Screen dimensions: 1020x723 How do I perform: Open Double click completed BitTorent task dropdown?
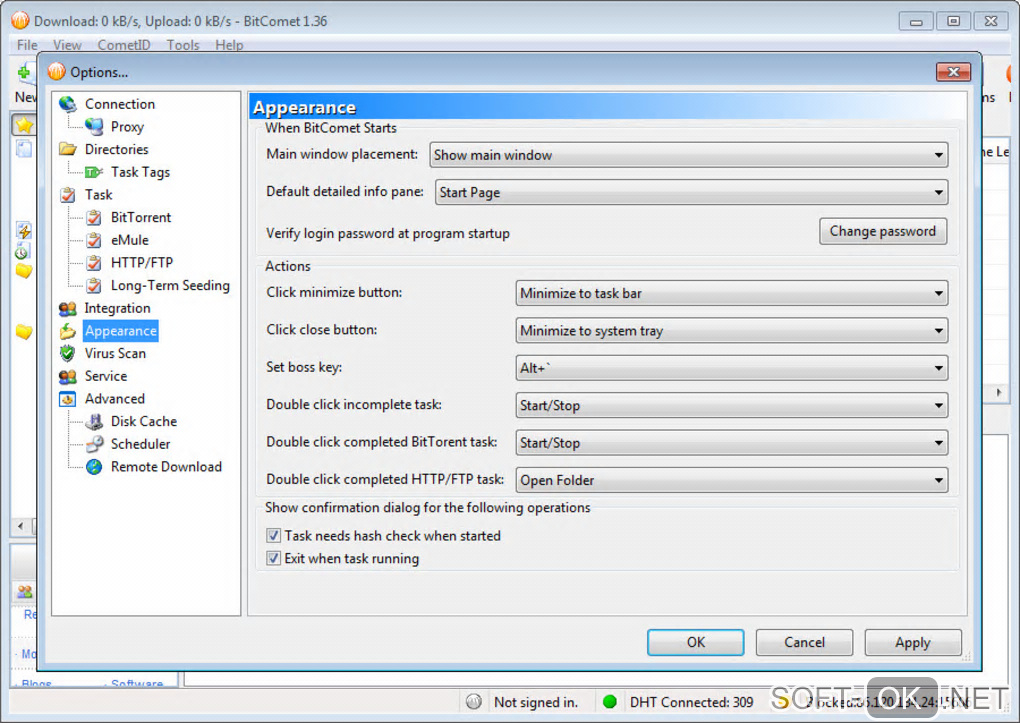732,443
